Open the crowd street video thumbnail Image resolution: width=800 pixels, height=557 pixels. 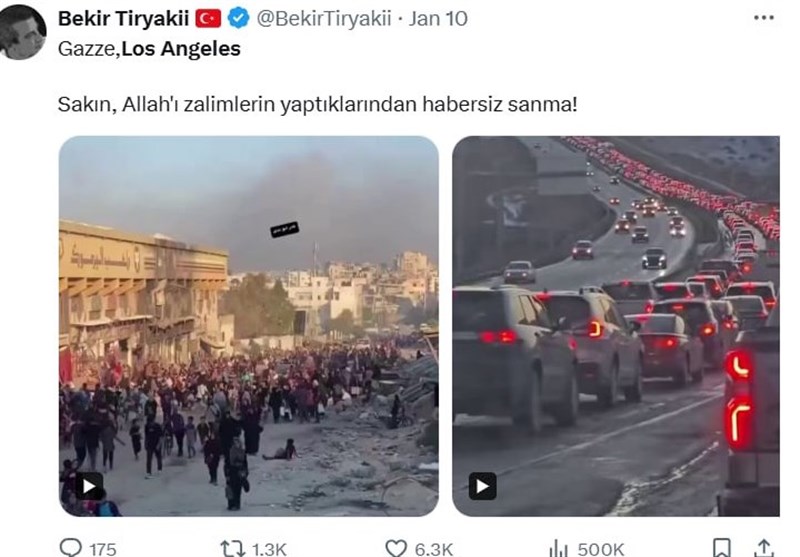tap(248, 326)
